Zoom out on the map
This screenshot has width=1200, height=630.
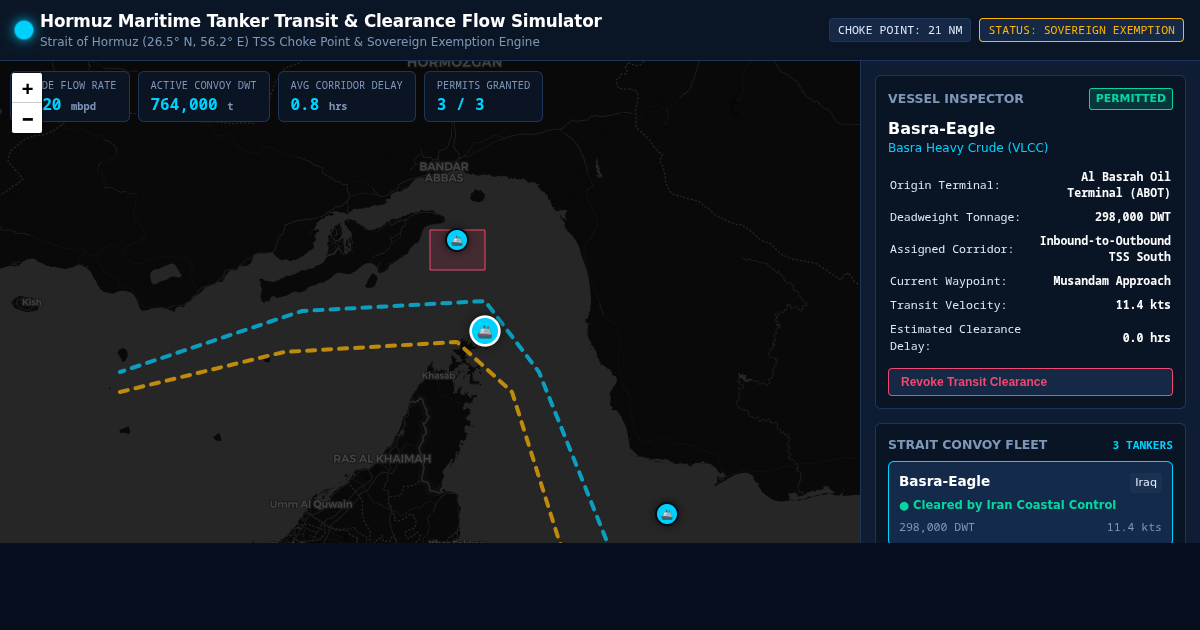tap(27, 118)
